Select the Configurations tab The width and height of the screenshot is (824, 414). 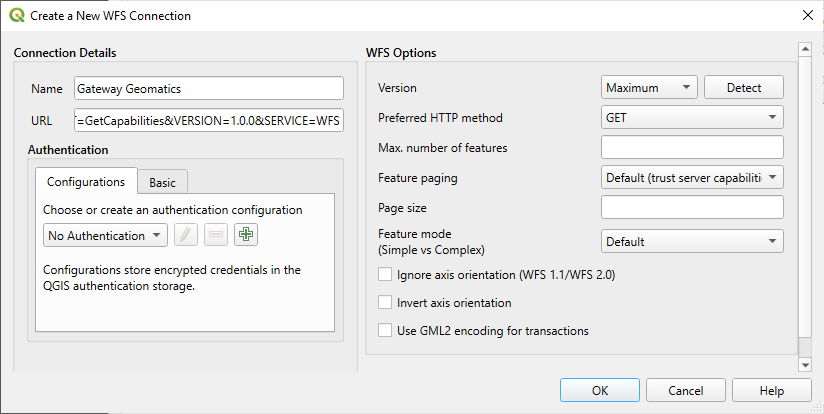click(86, 181)
